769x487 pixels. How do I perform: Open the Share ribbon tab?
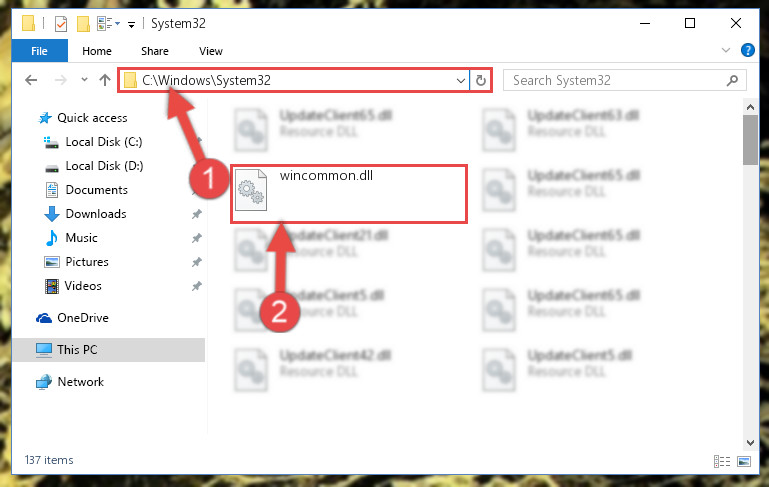[x=155, y=51]
